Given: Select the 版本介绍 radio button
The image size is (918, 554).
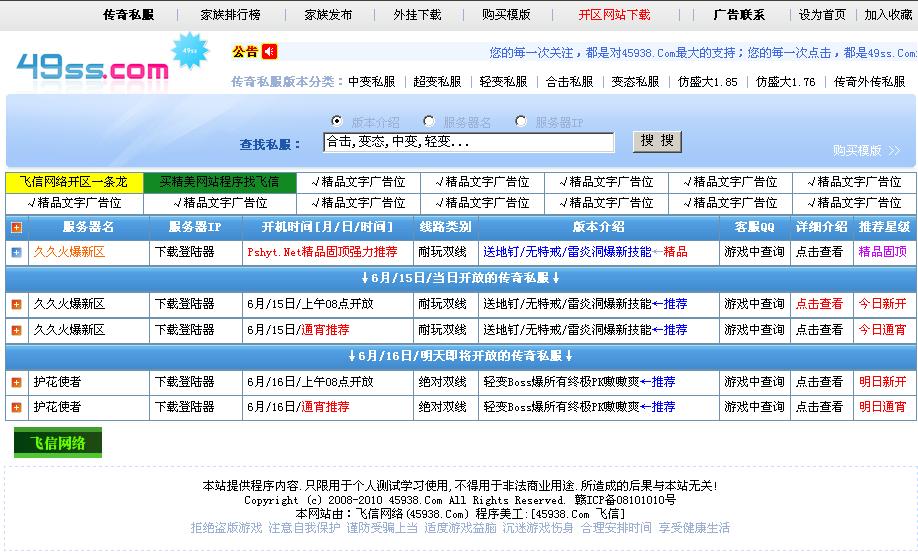Looking at the screenshot, I should 337,121.
